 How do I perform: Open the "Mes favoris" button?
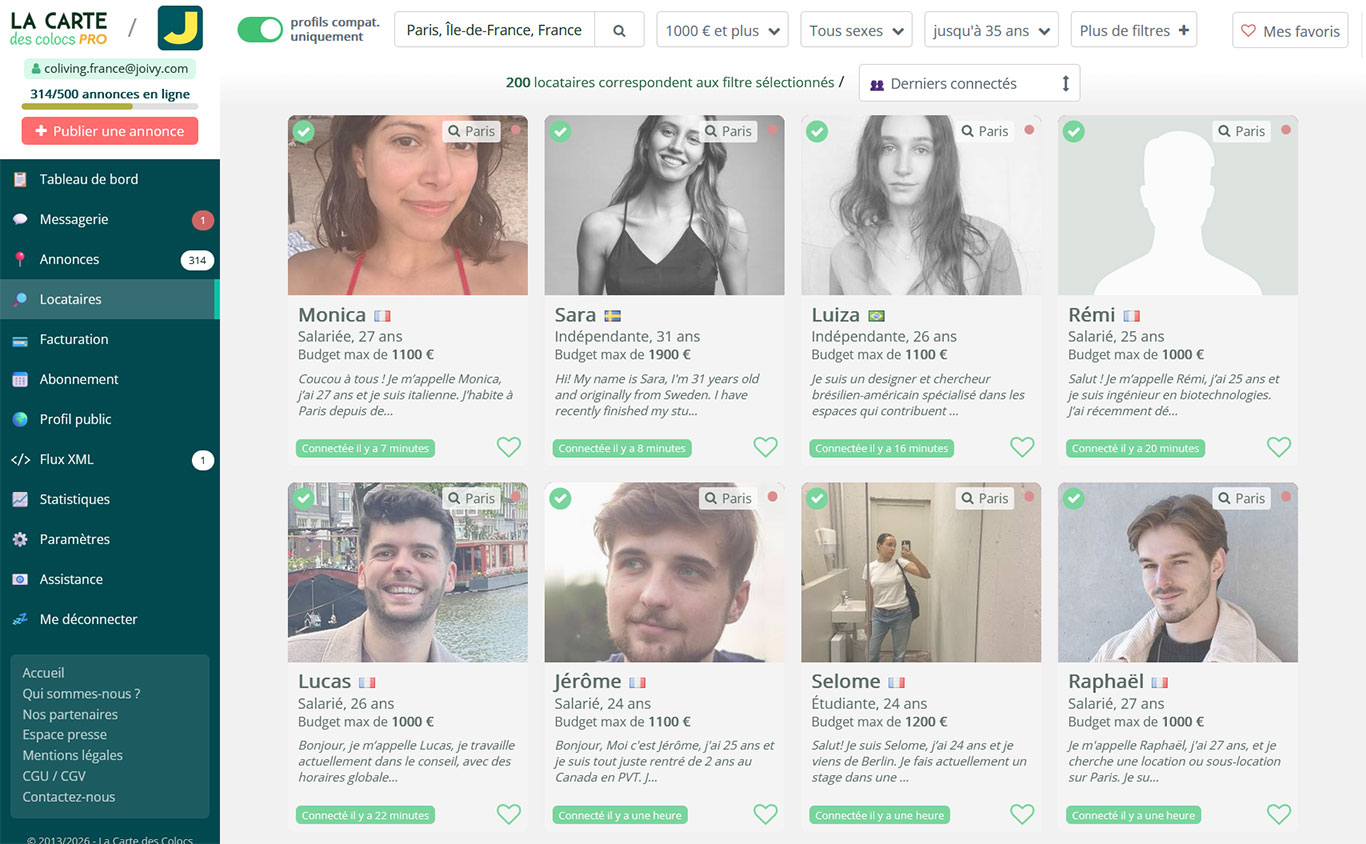[1290, 31]
